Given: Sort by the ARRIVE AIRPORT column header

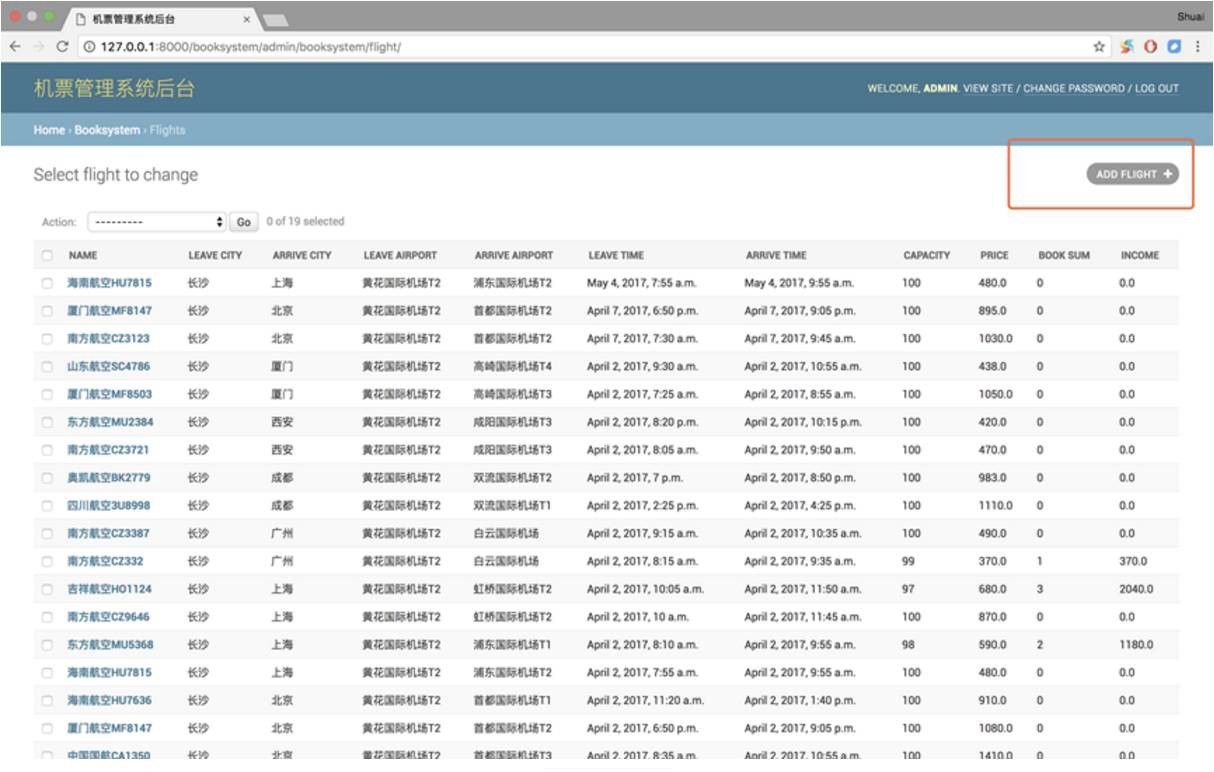Looking at the screenshot, I should (x=514, y=255).
